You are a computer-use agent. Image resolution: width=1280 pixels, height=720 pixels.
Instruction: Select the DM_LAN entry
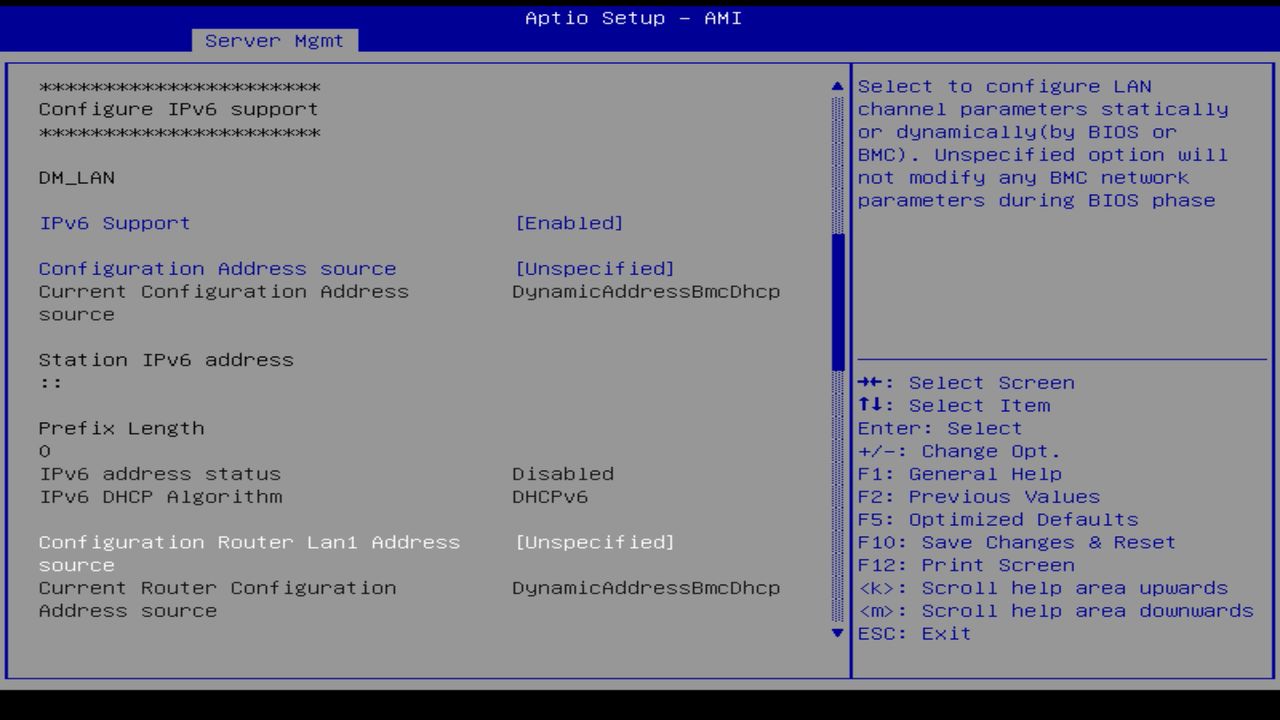point(77,177)
